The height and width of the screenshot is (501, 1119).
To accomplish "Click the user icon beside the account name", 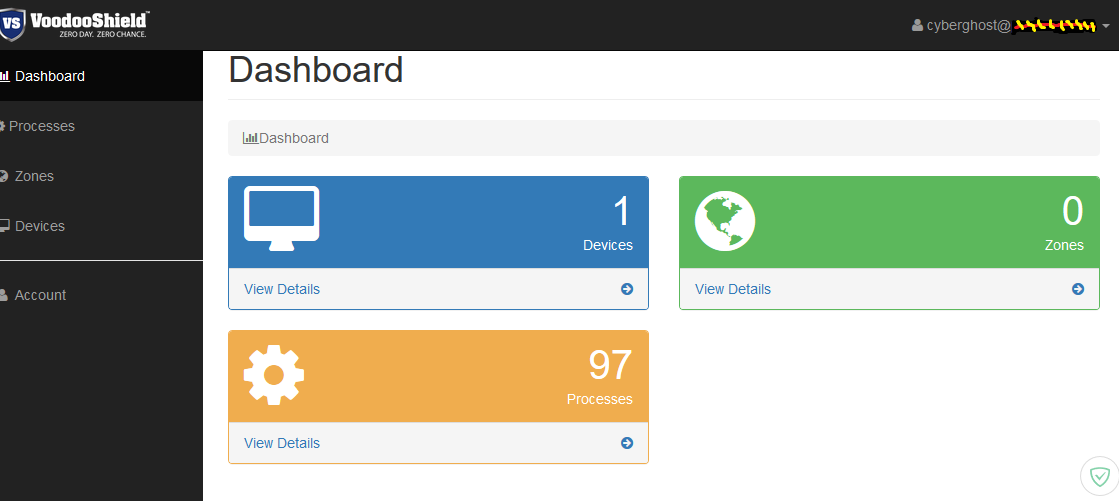I will (x=917, y=25).
